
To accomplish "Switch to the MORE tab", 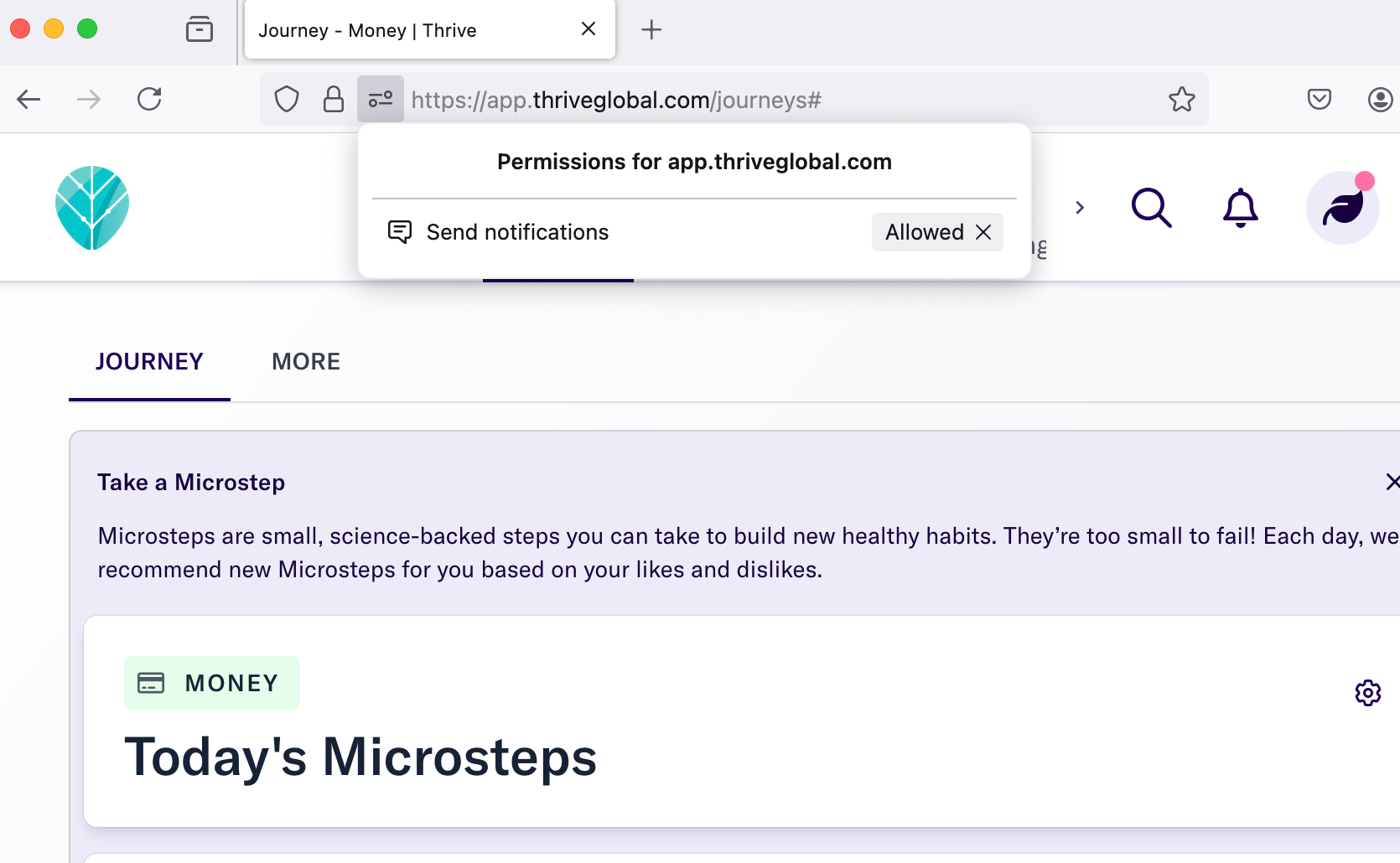I will click(306, 362).
